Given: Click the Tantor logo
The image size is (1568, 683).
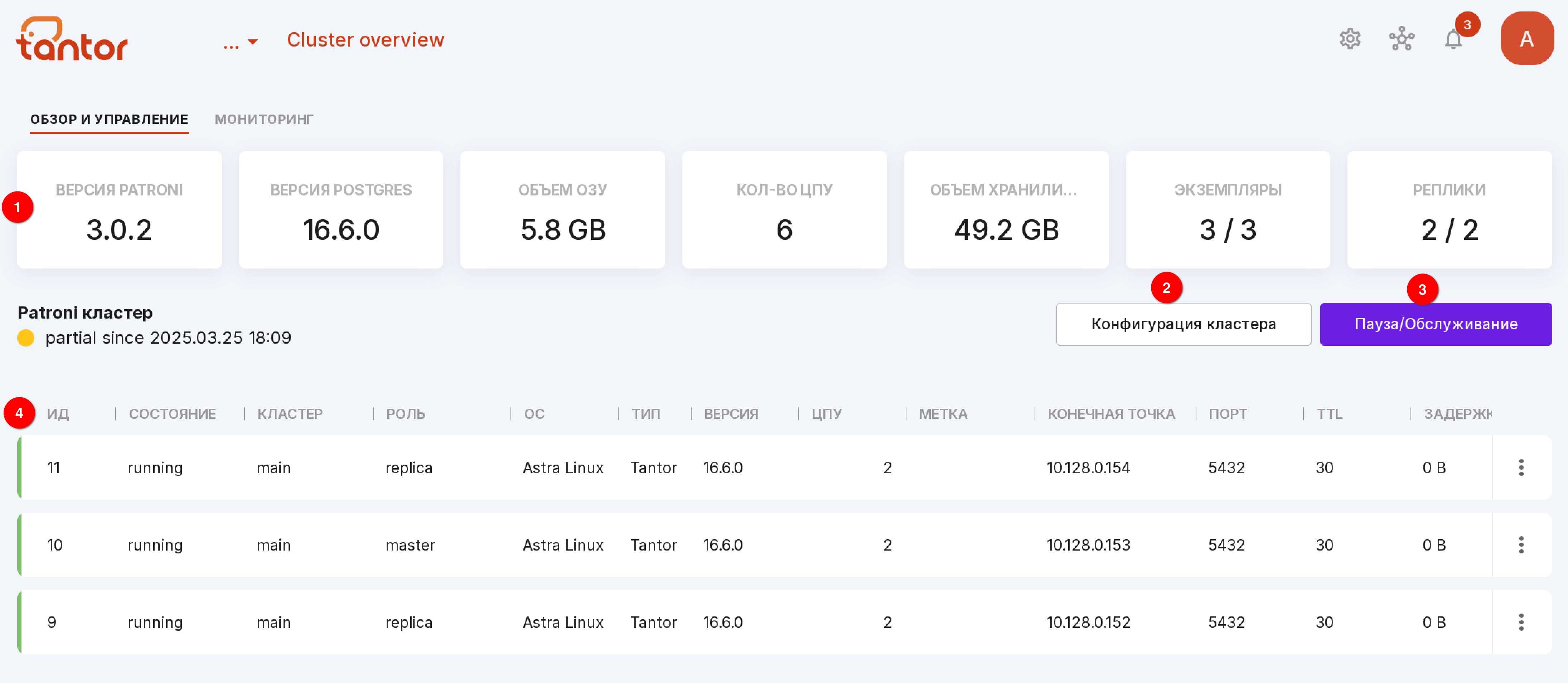Looking at the screenshot, I should pos(72,38).
